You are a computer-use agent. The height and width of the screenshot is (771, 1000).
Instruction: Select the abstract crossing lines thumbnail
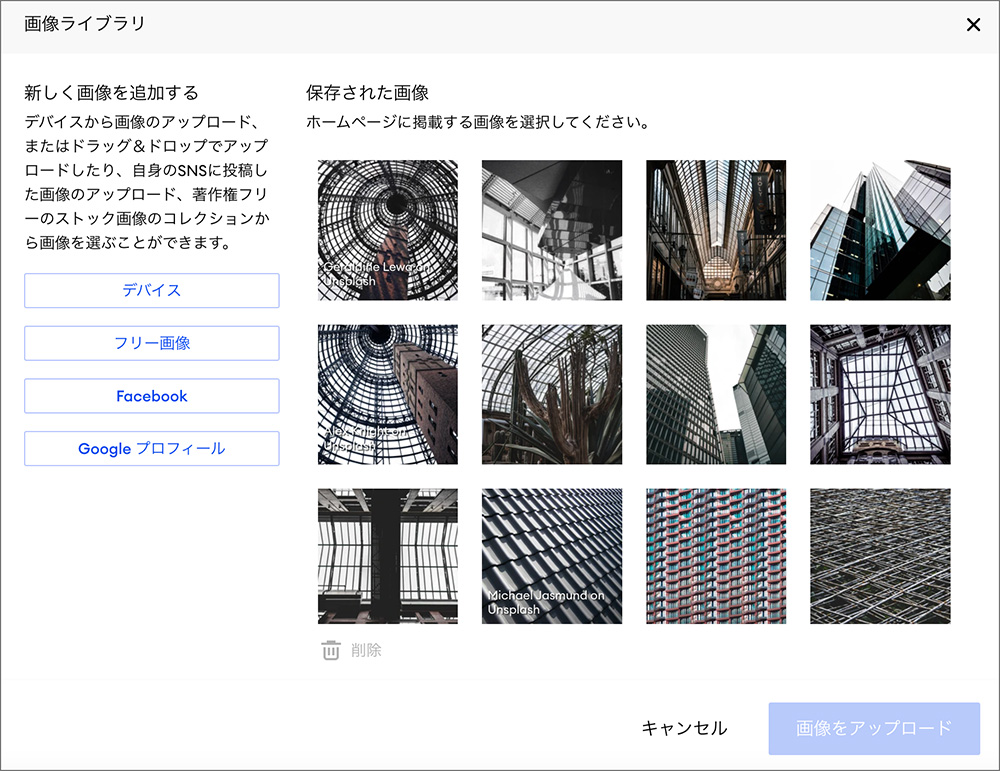(880, 556)
